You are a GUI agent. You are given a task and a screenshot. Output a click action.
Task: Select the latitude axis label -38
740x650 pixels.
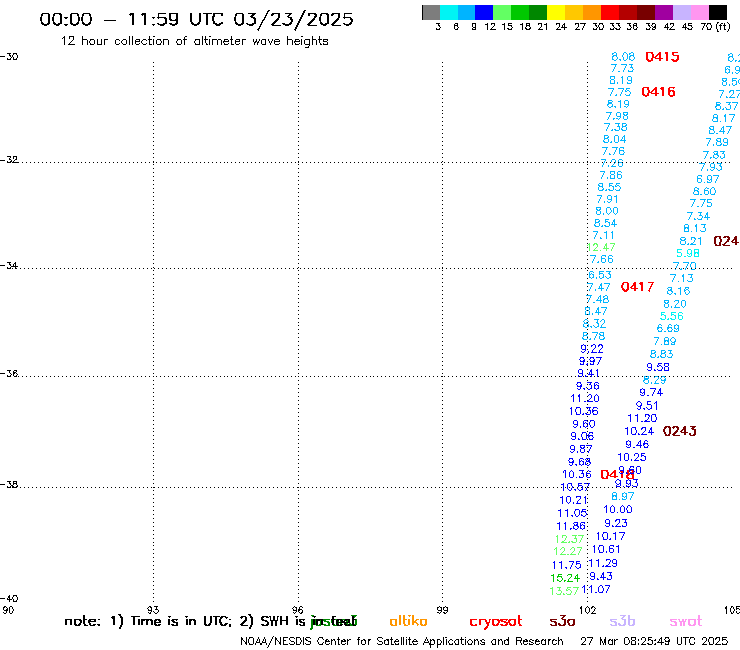point(9,485)
